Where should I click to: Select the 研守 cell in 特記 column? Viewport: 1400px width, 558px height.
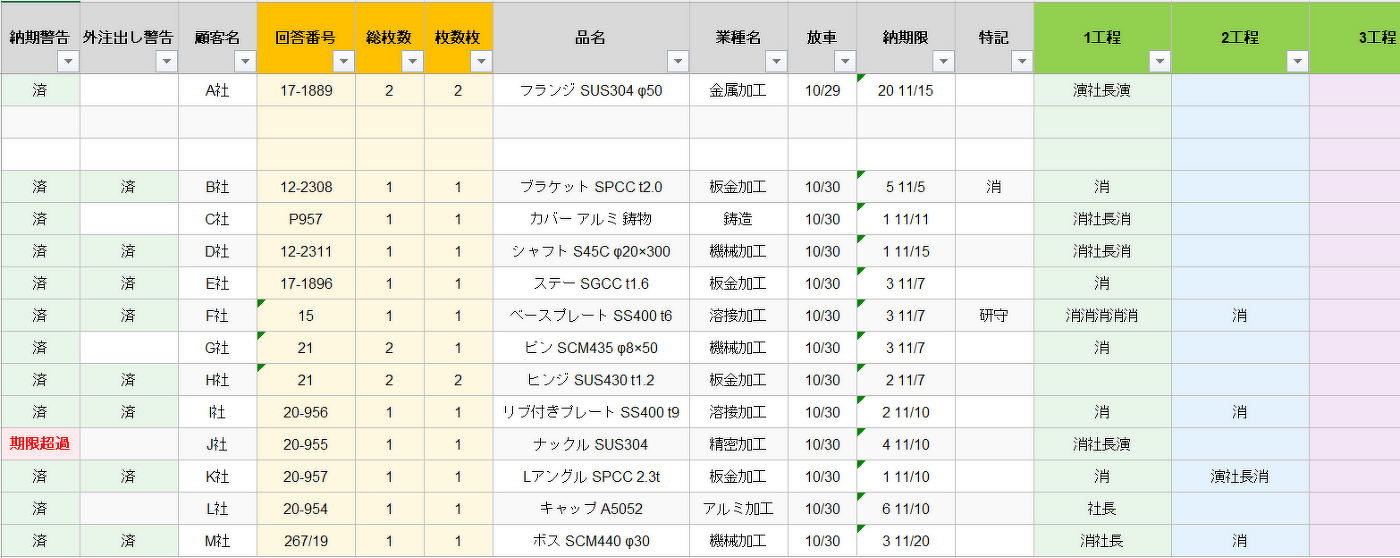coord(993,316)
